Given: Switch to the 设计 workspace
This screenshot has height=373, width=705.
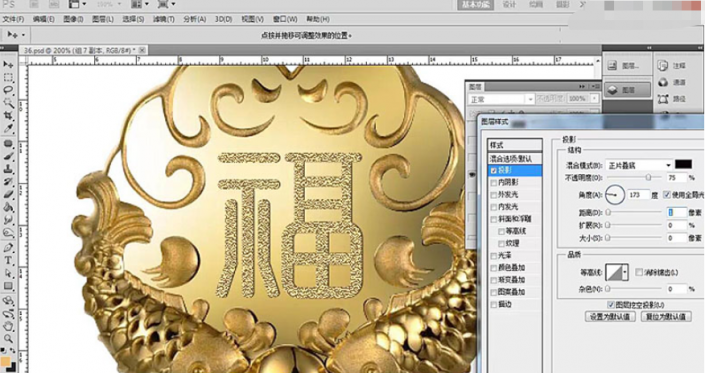Looking at the screenshot, I should point(509,5).
